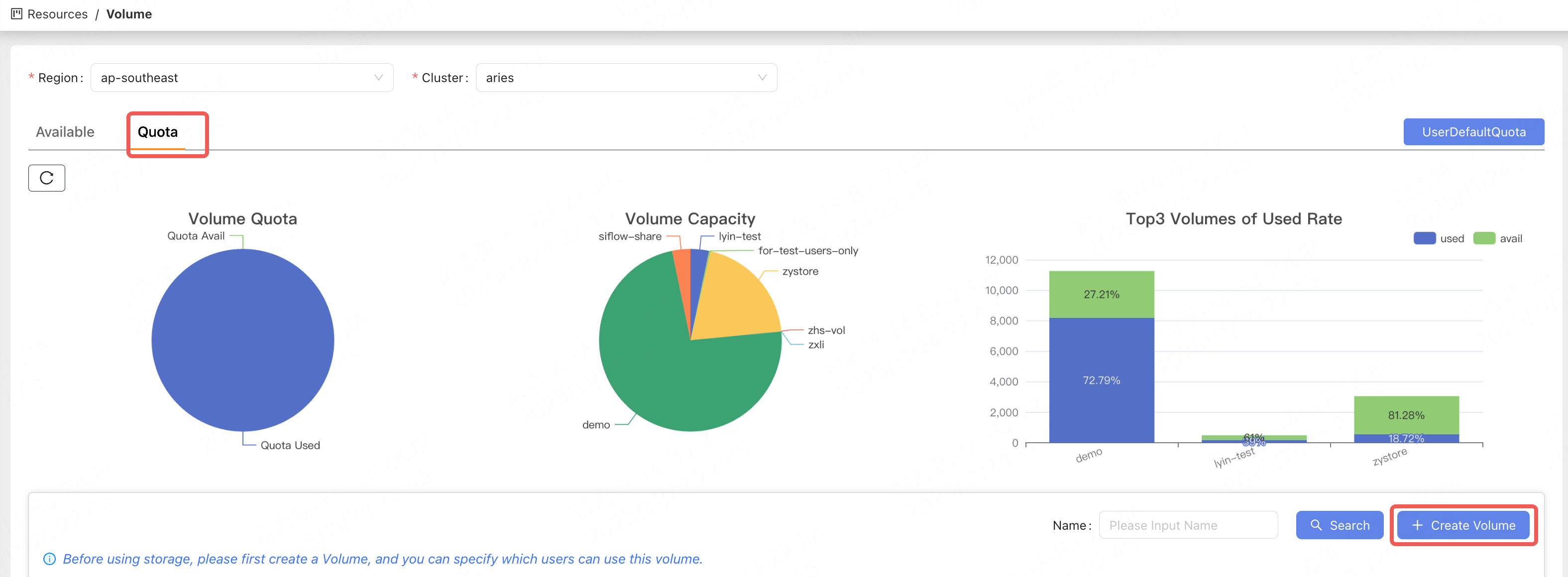Switch to the Available tab
Image resolution: width=1568 pixels, height=577 pixels.
[65, 132]
